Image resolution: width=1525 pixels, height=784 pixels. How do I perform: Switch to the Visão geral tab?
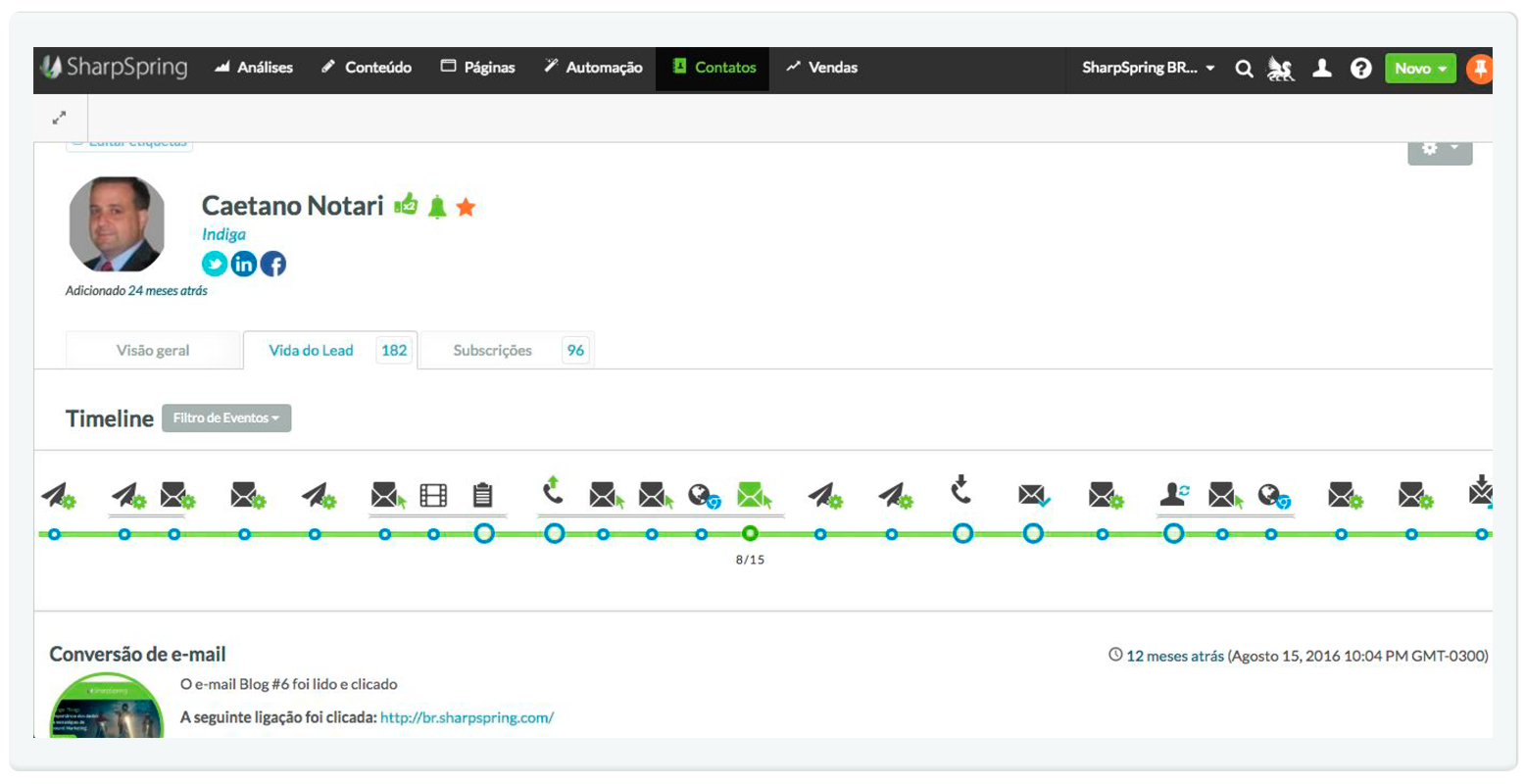pyautogui.click(x=153, y=351)
